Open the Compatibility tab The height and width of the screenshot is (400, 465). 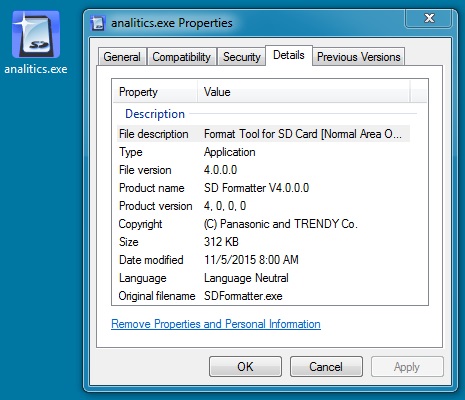click(x=181, y=57)
